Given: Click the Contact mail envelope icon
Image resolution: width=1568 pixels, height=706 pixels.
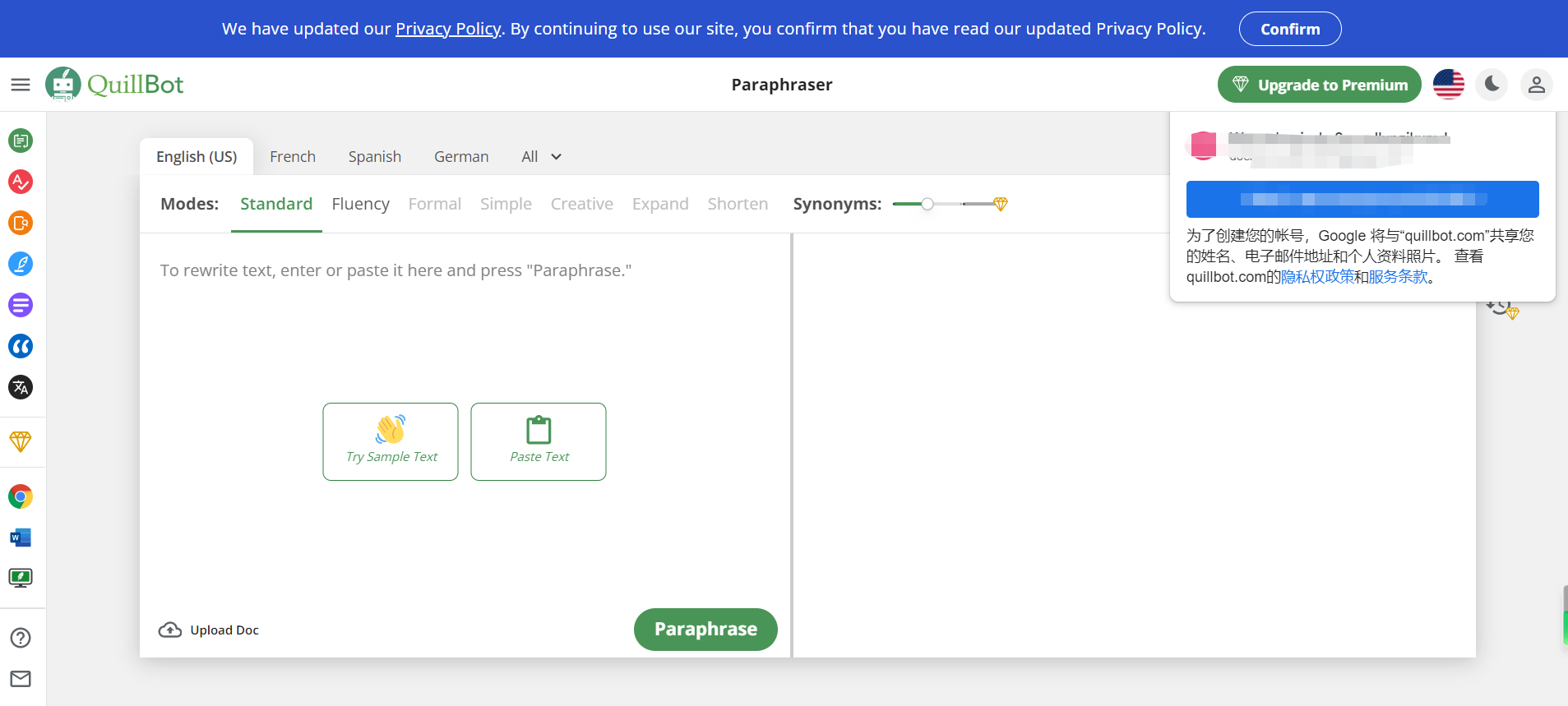Looking at the screenshot, I should (21, 679).
